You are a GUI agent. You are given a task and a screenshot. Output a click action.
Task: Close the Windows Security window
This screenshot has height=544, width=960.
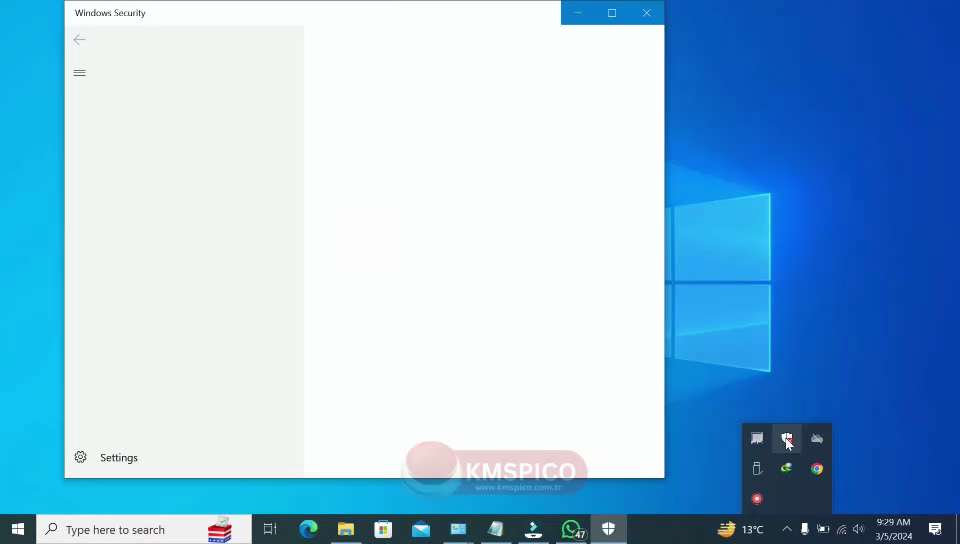point(647,13)
